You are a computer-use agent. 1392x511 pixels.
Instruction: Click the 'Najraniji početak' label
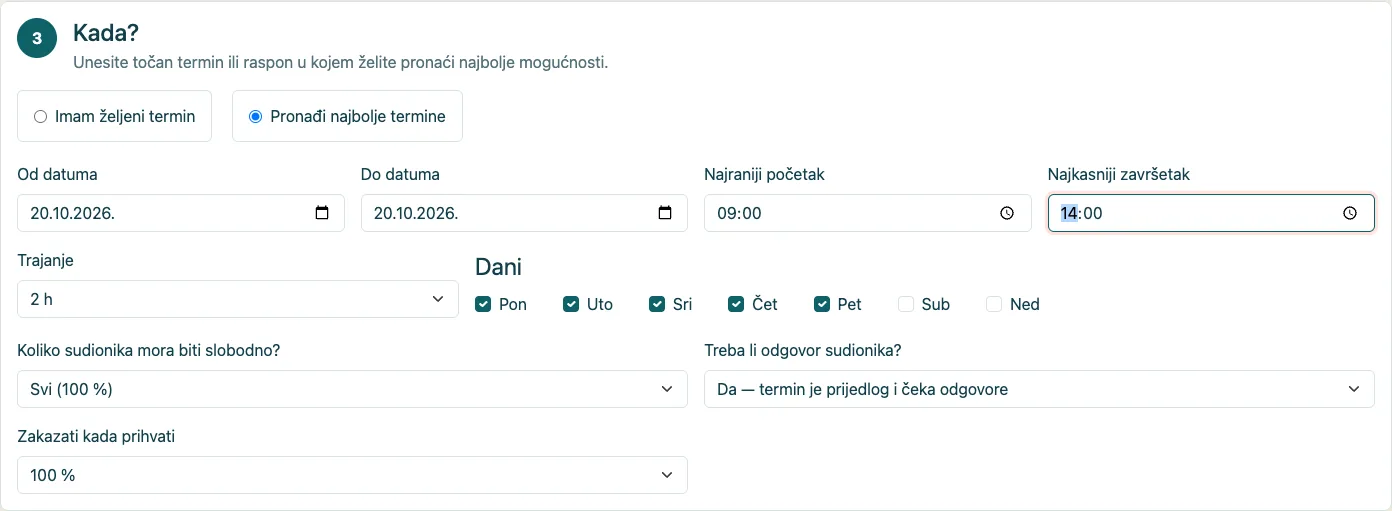point(764,174)
